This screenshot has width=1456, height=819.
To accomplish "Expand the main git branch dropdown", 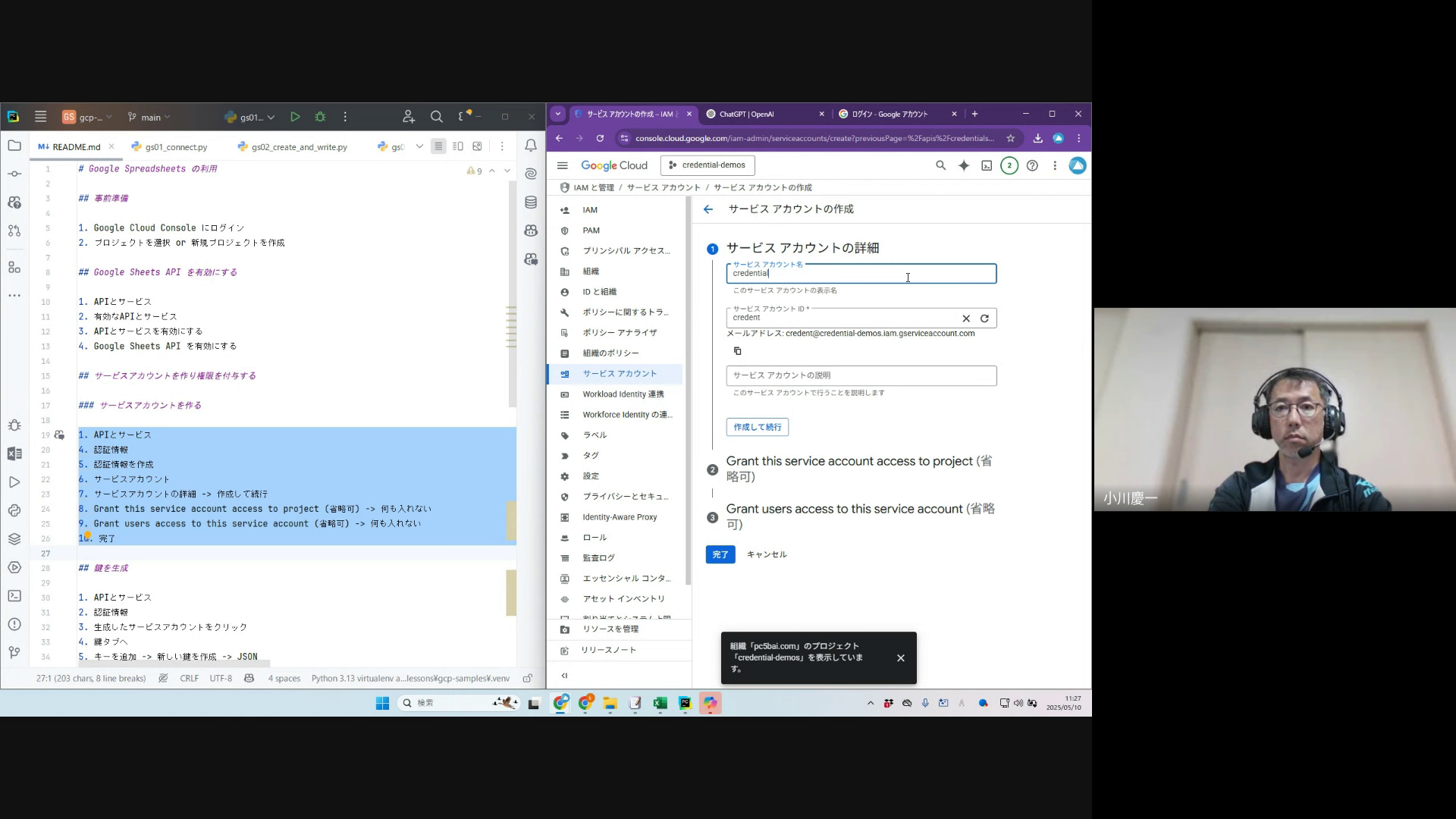I will pos(150,117).
